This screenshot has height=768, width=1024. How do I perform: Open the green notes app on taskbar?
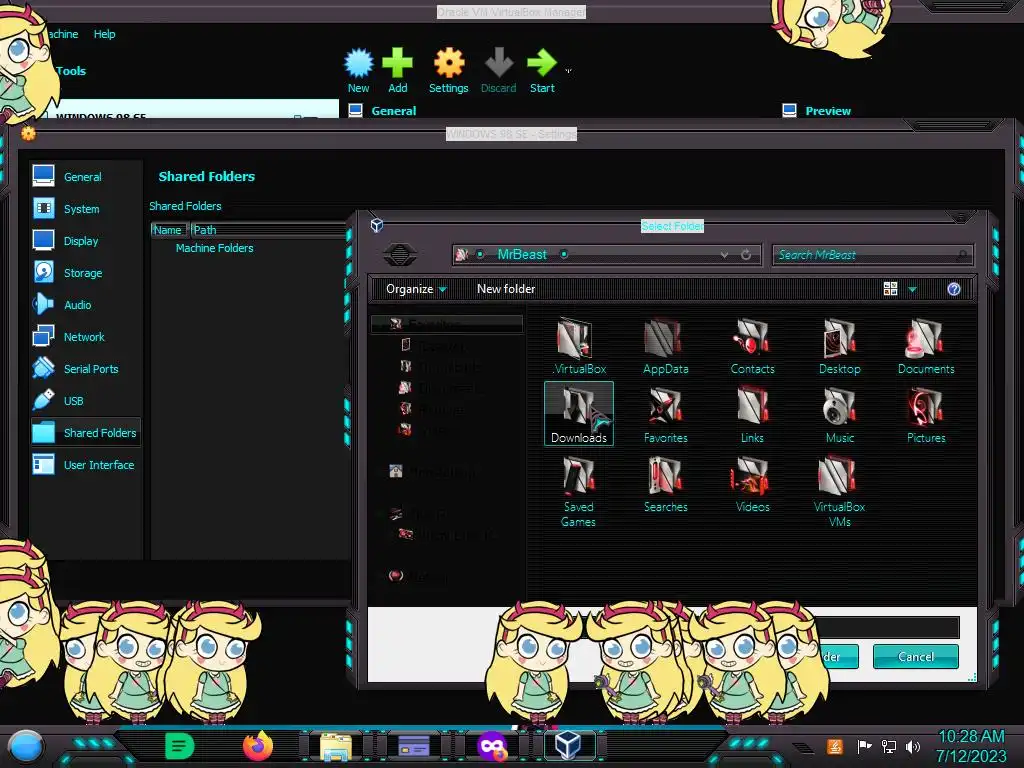[x=179, y=746]
